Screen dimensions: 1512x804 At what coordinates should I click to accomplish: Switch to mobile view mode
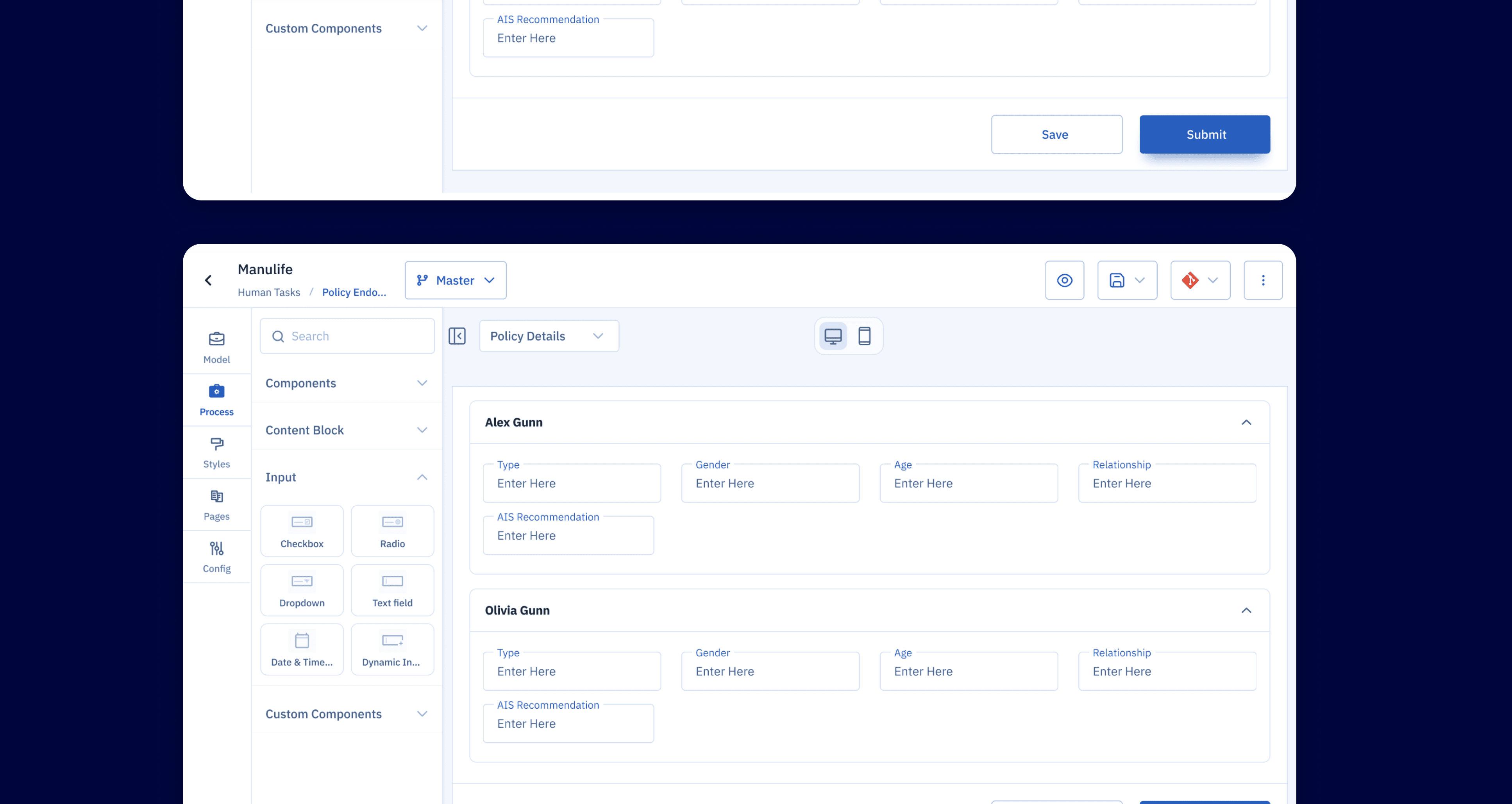tap(864, 336)
